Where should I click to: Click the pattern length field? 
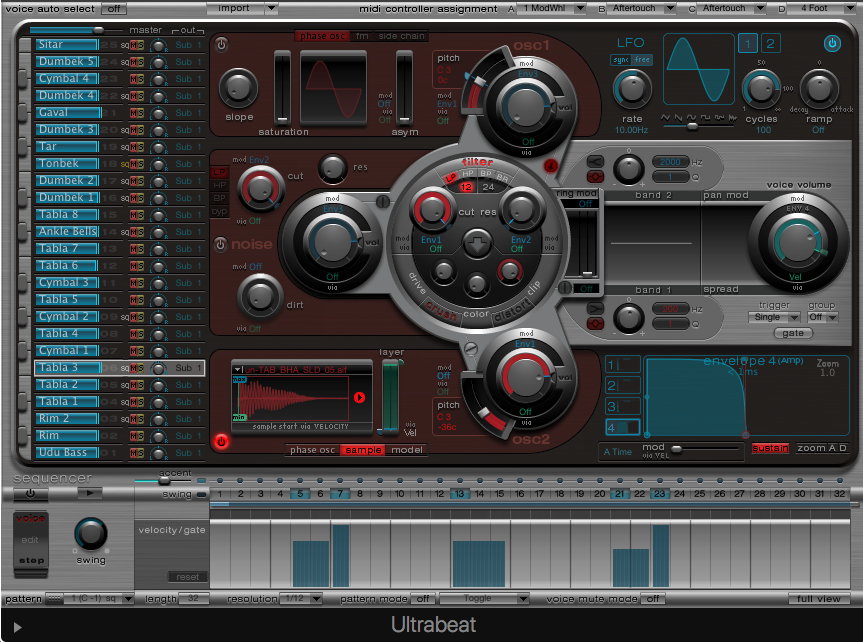193,599
